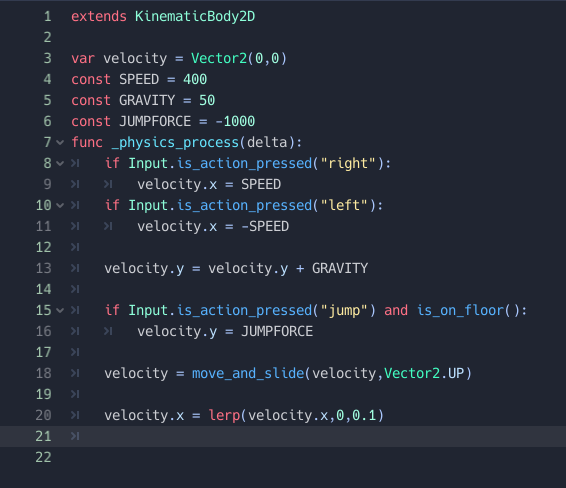Click the "jump" string on line 15
The image size is (566, 488).
[344, 310]
